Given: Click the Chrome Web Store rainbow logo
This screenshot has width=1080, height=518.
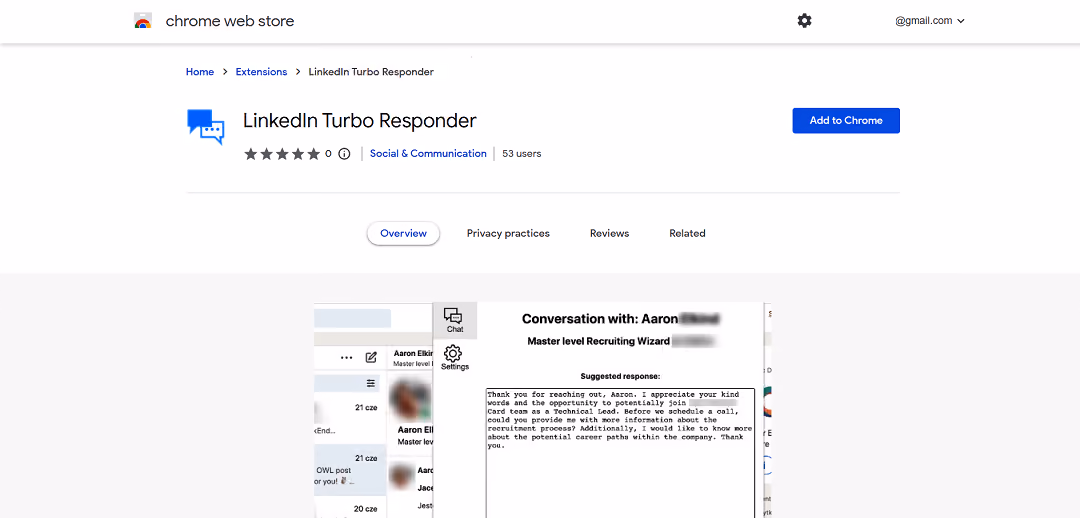Looking at the screenshot, I should coord(143,21).
